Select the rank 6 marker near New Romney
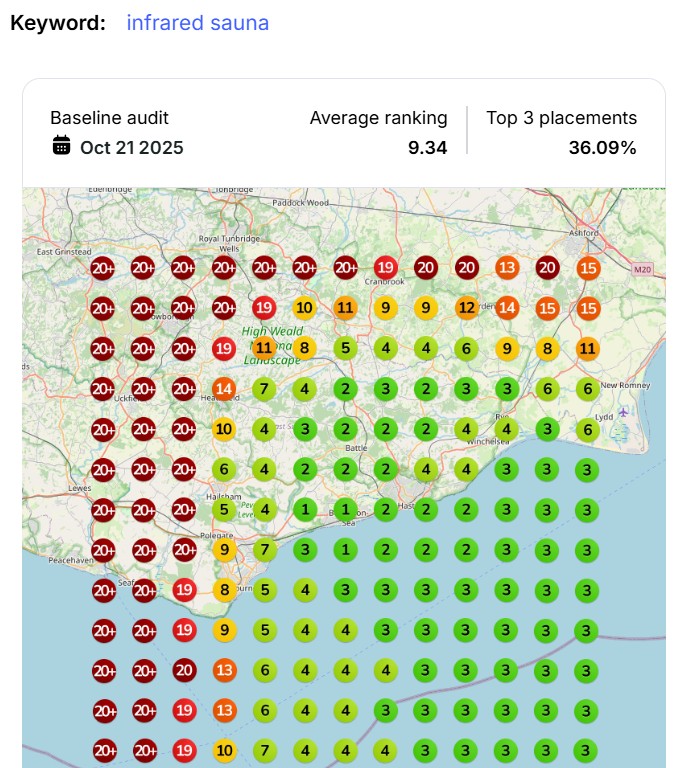Viewport: 690px width, 768px height. [x=588, y=389]
